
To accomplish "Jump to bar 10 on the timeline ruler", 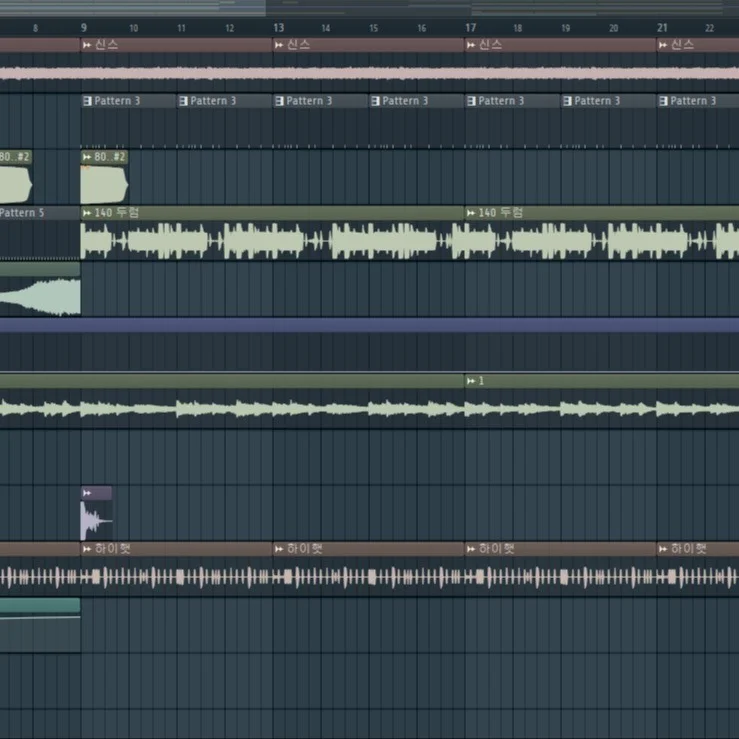I will (x=134, y=28).
